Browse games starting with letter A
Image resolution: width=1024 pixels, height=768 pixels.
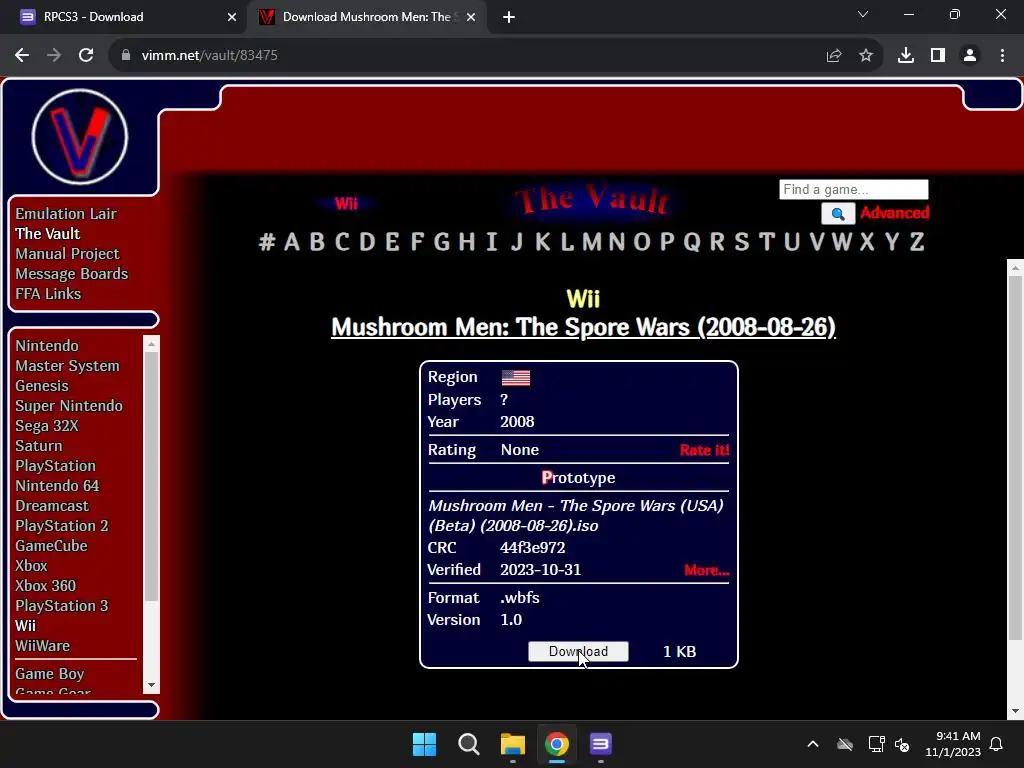(x=292, y=242)
